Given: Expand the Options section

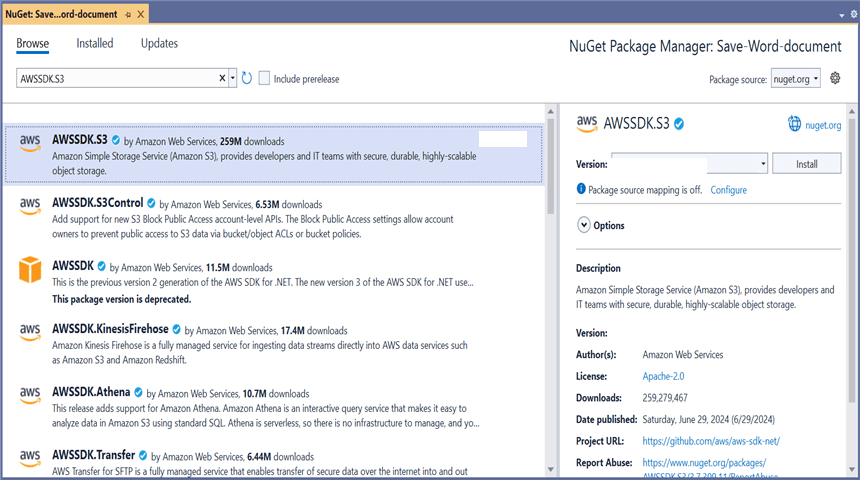Looking at the screenshot, I should [x=584, y=225].
